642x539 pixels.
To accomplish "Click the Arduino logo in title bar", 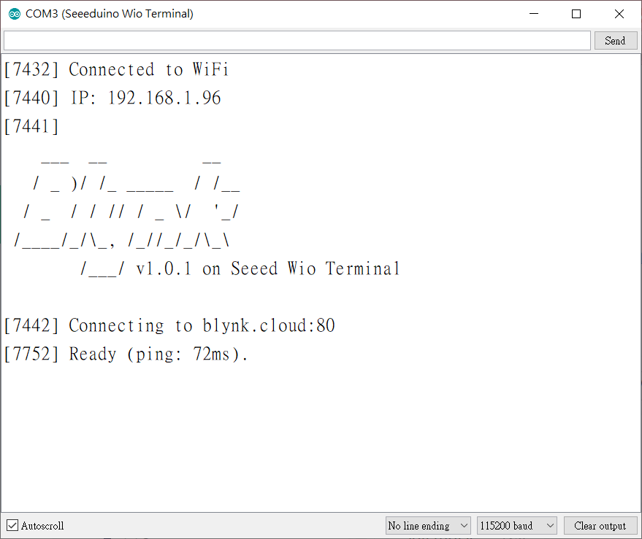I will coord(14,14).
